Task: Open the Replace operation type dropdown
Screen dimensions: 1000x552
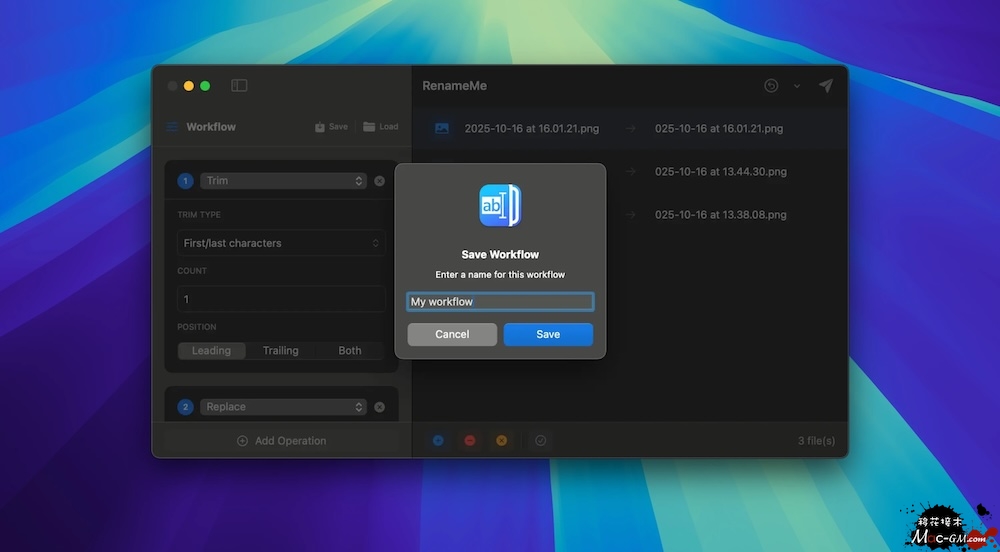Action: (284, 407)
